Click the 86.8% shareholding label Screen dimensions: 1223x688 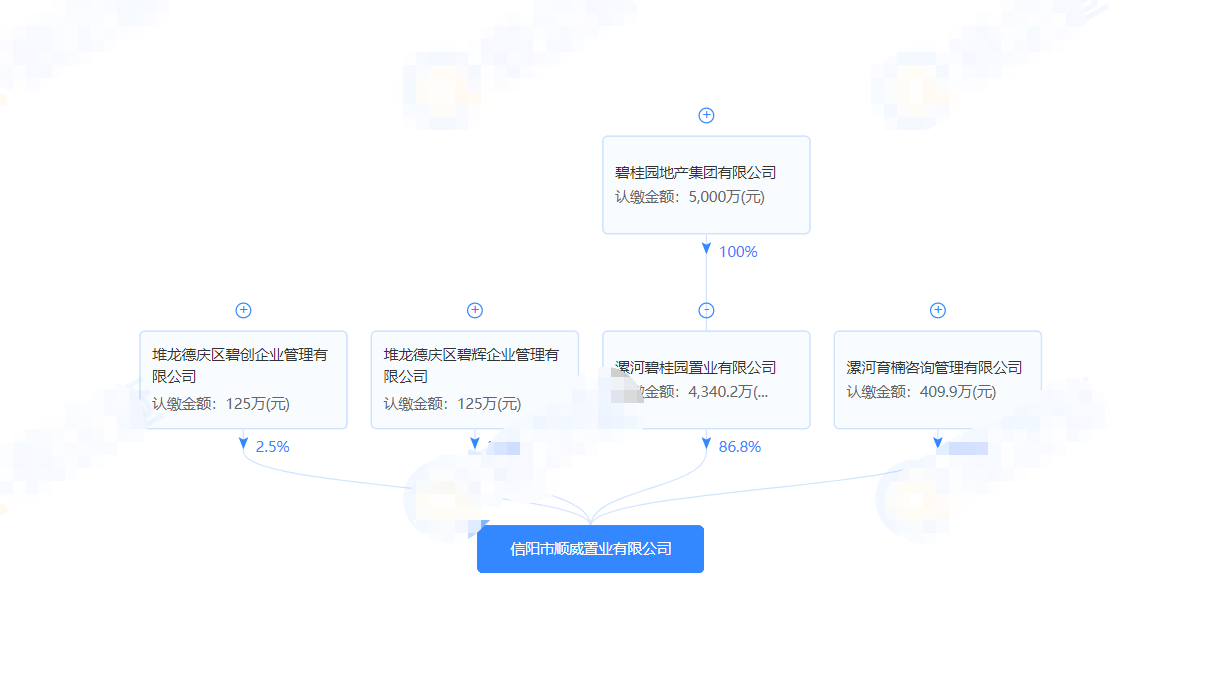[x=740, y=447]
